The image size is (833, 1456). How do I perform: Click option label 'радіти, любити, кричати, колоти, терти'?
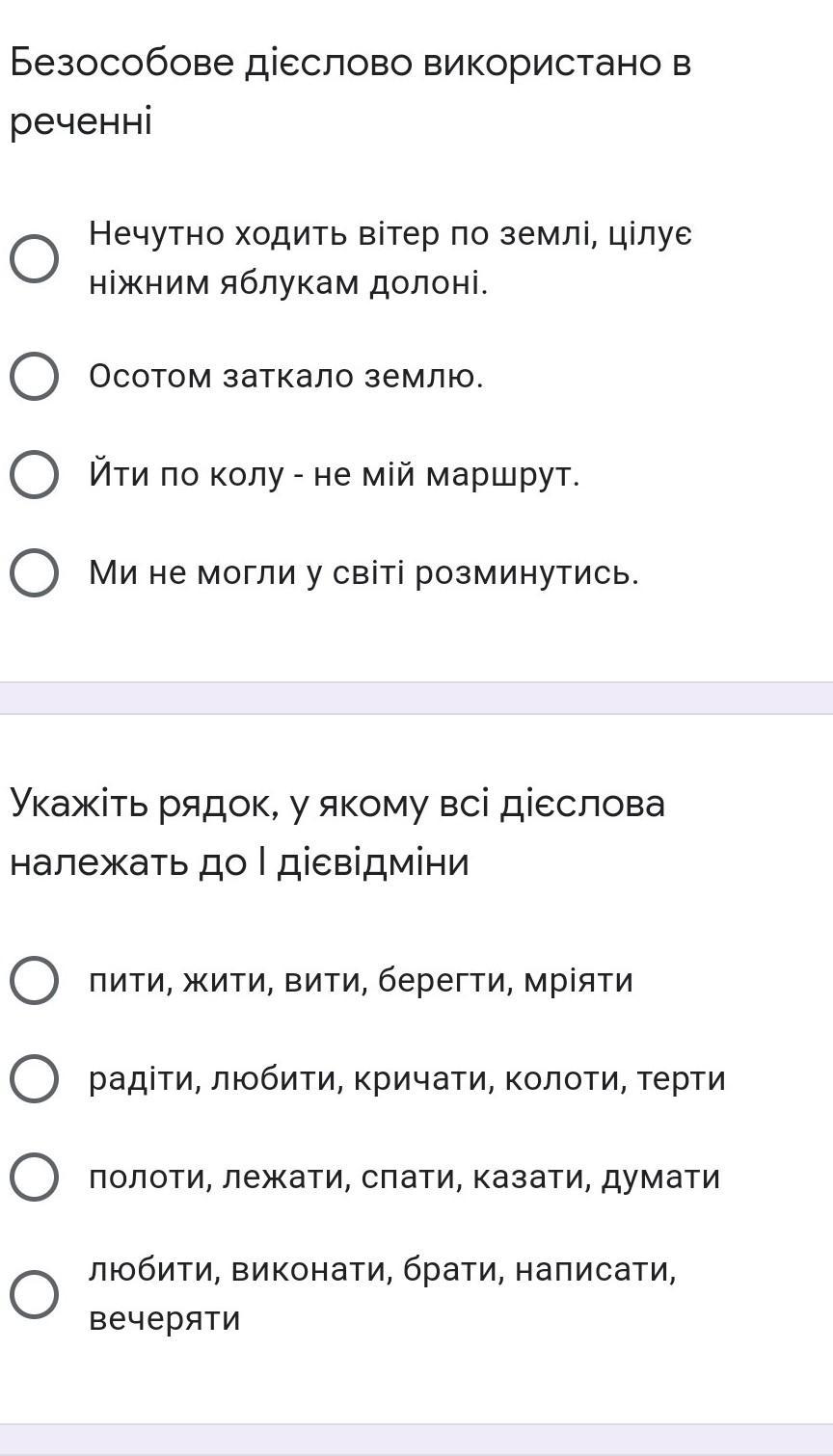(407, 1078)
